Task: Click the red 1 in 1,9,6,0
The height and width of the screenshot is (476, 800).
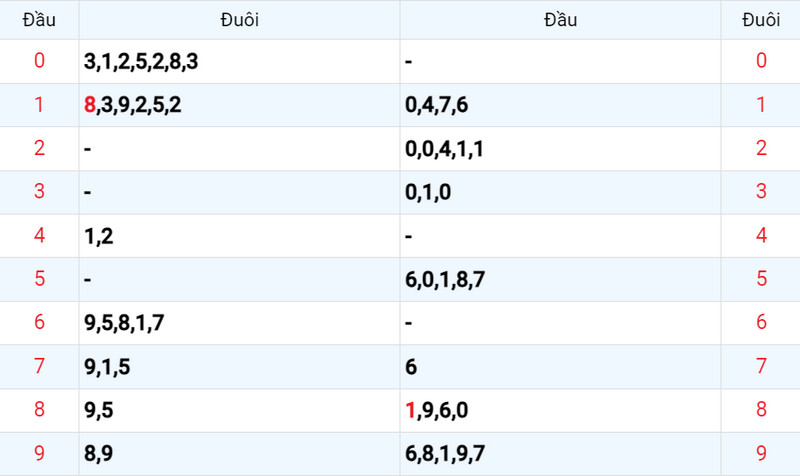Action: click(410, 410)
